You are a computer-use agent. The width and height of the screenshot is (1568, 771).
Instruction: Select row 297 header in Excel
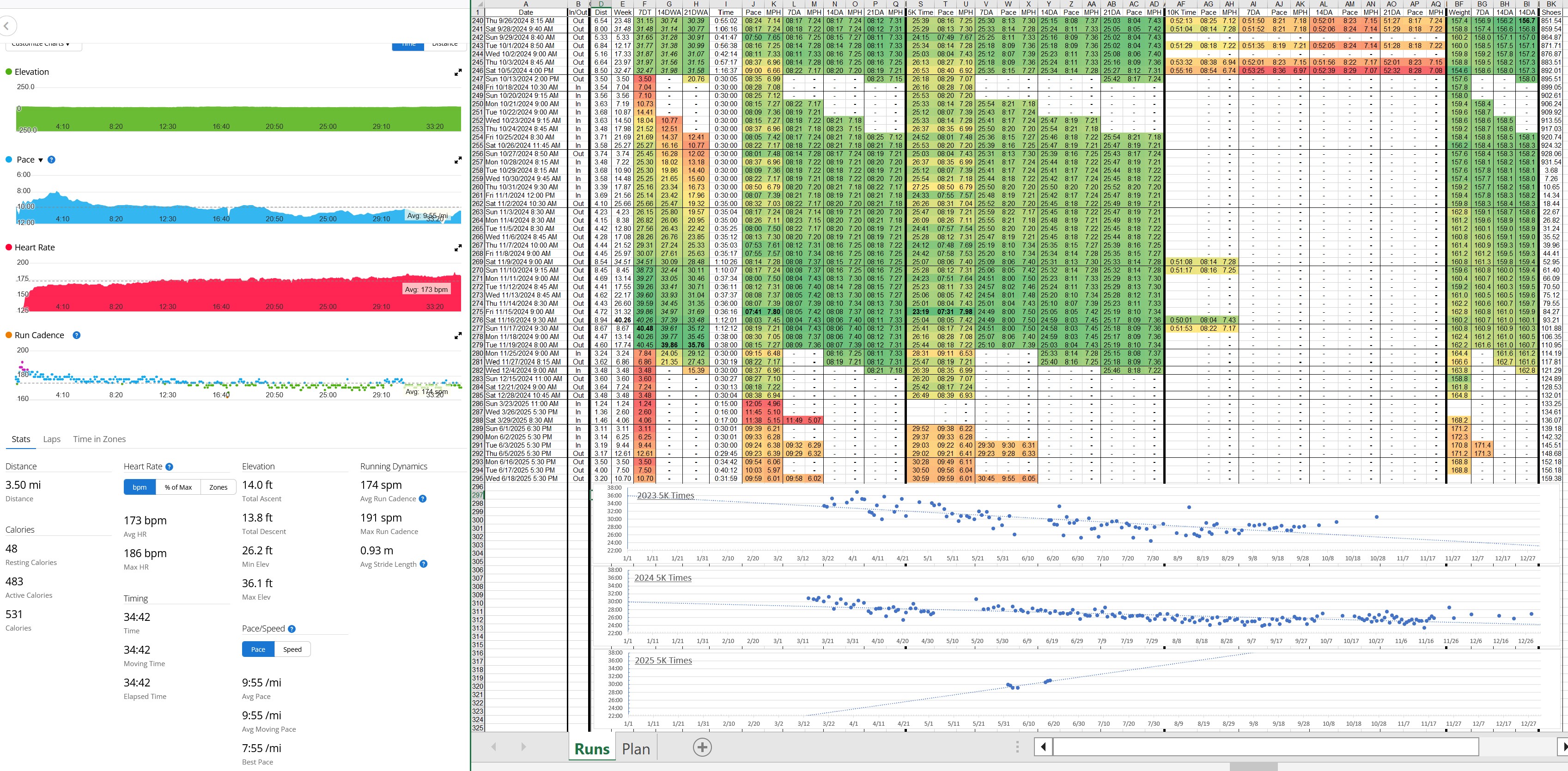click(478, 495)
